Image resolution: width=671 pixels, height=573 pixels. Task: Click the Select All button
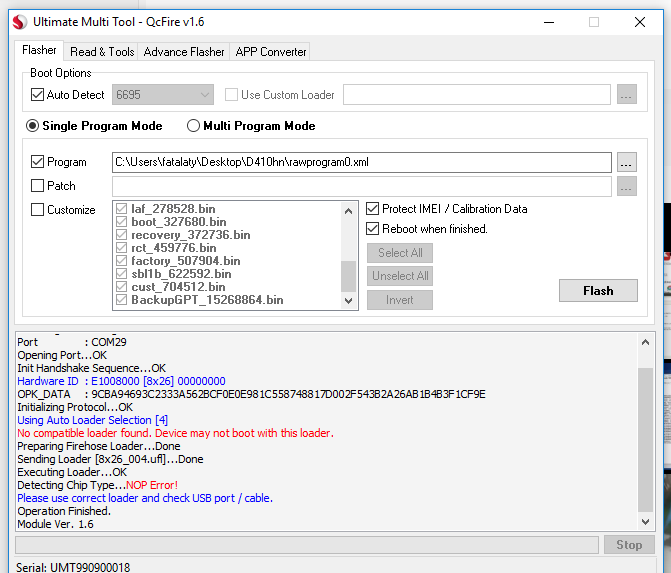point(400,253)
